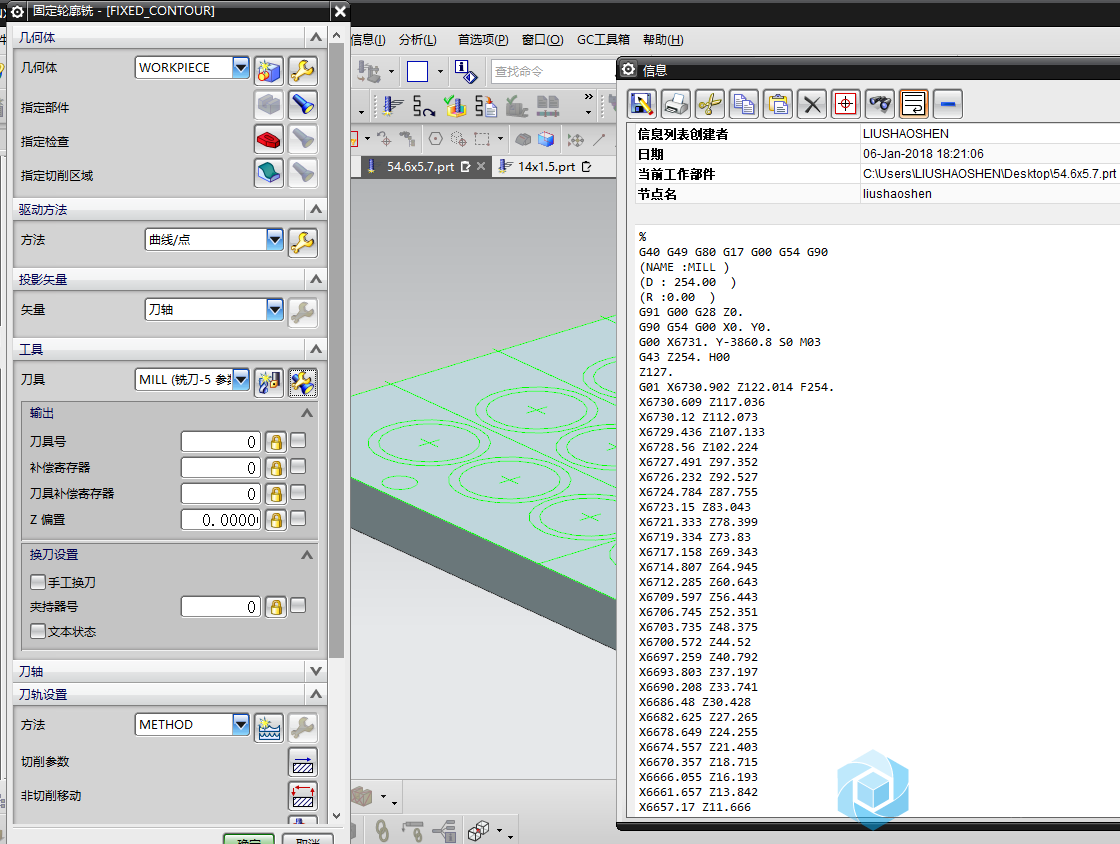Click edit geometry wrench beside WORKPIECE

pos(303,71)
